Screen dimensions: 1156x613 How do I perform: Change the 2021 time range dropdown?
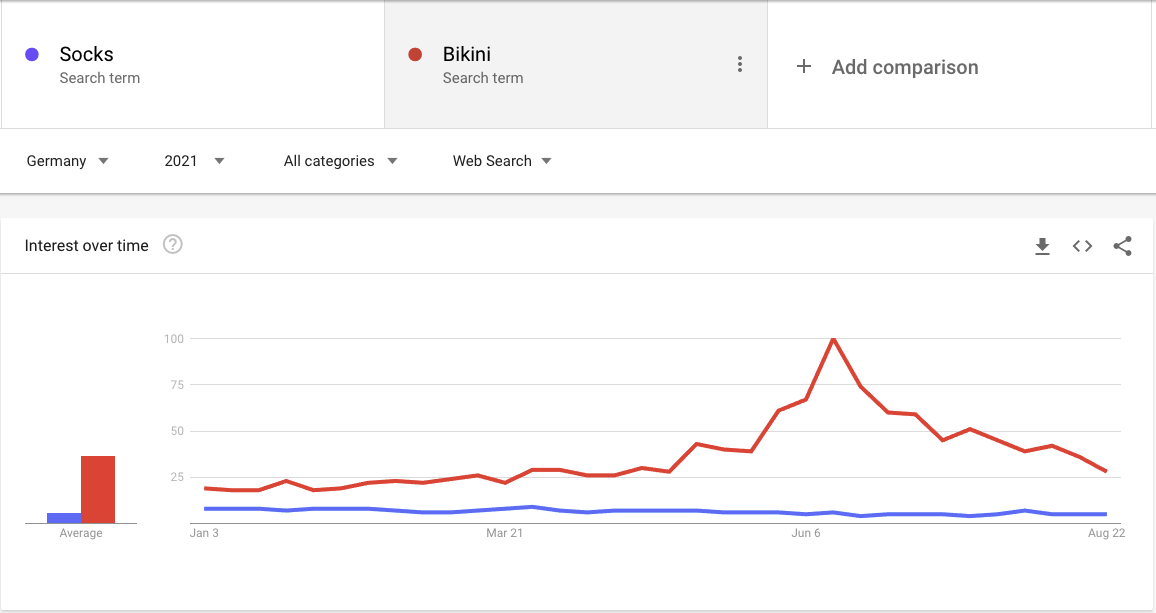tap(195, 161)
